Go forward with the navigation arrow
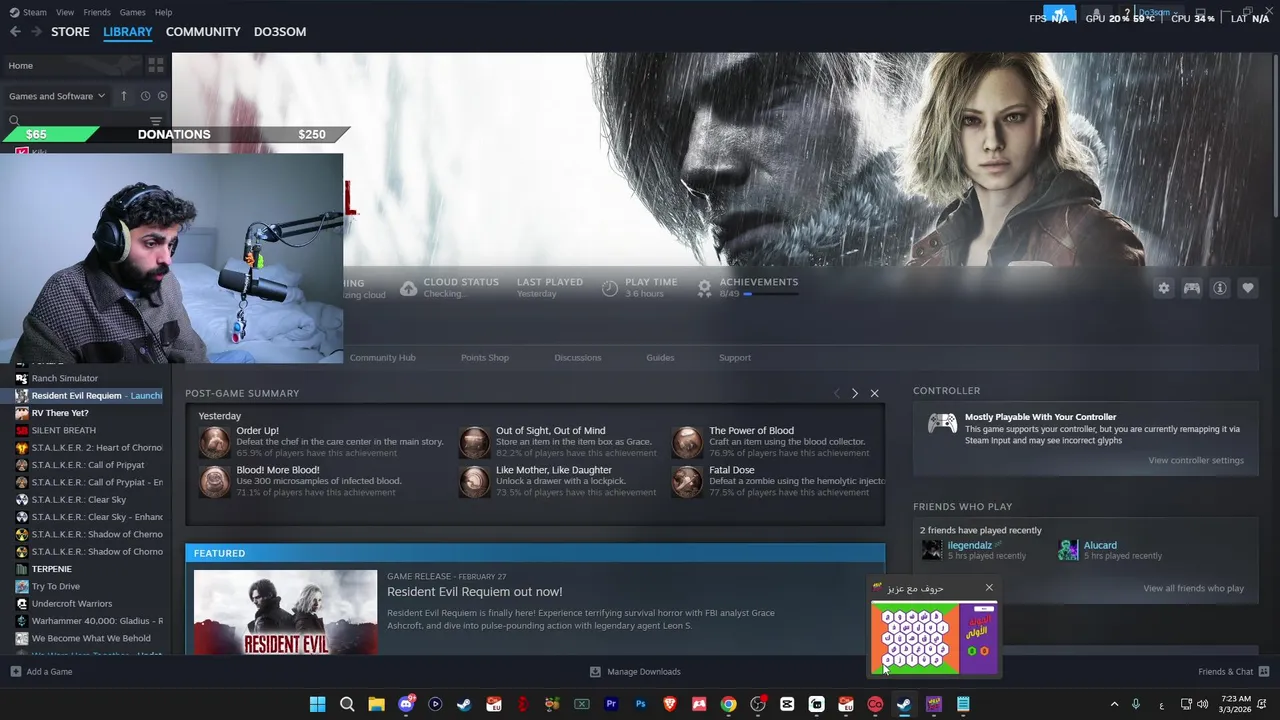 (37, 32)
